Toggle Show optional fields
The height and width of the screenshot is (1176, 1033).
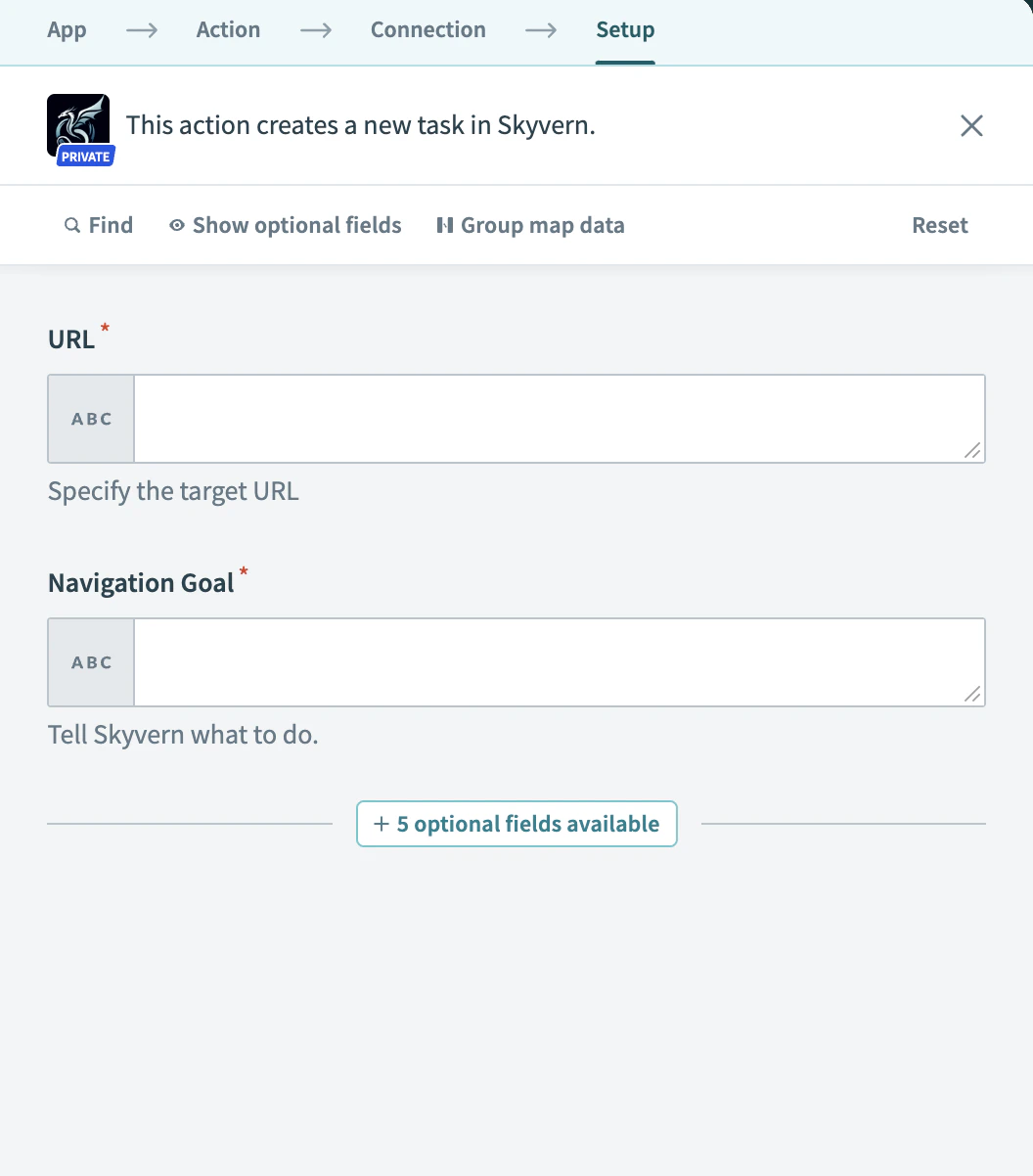coord(296,225)
